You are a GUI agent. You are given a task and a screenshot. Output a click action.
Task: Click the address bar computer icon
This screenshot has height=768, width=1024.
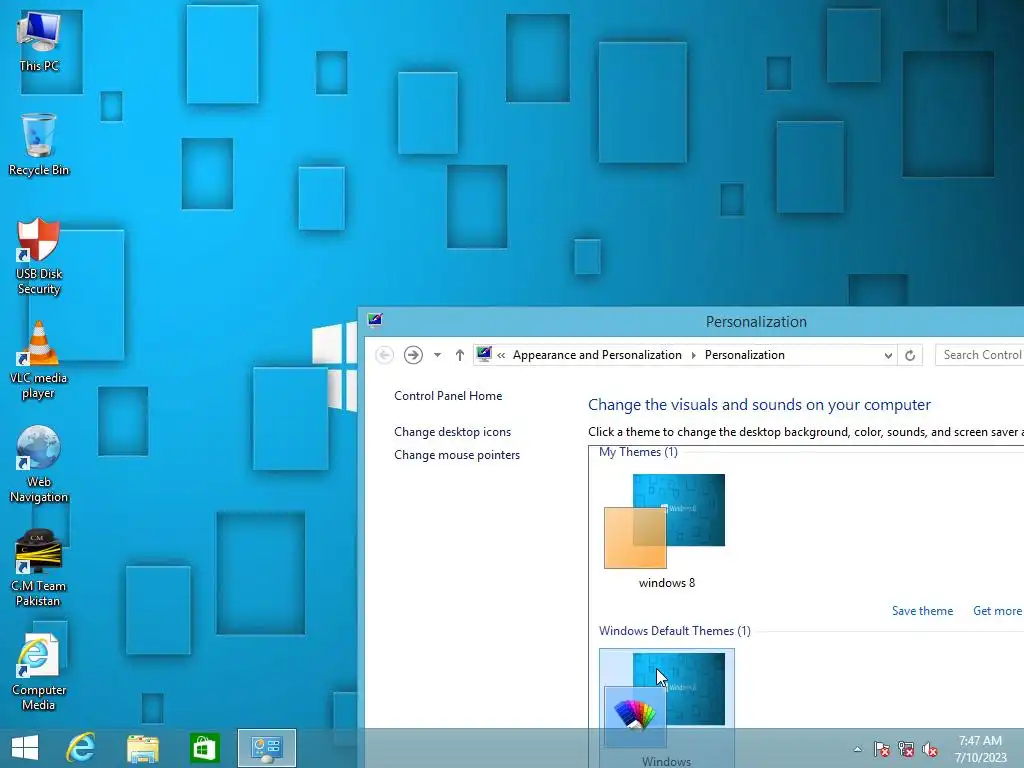click(484, 354)
